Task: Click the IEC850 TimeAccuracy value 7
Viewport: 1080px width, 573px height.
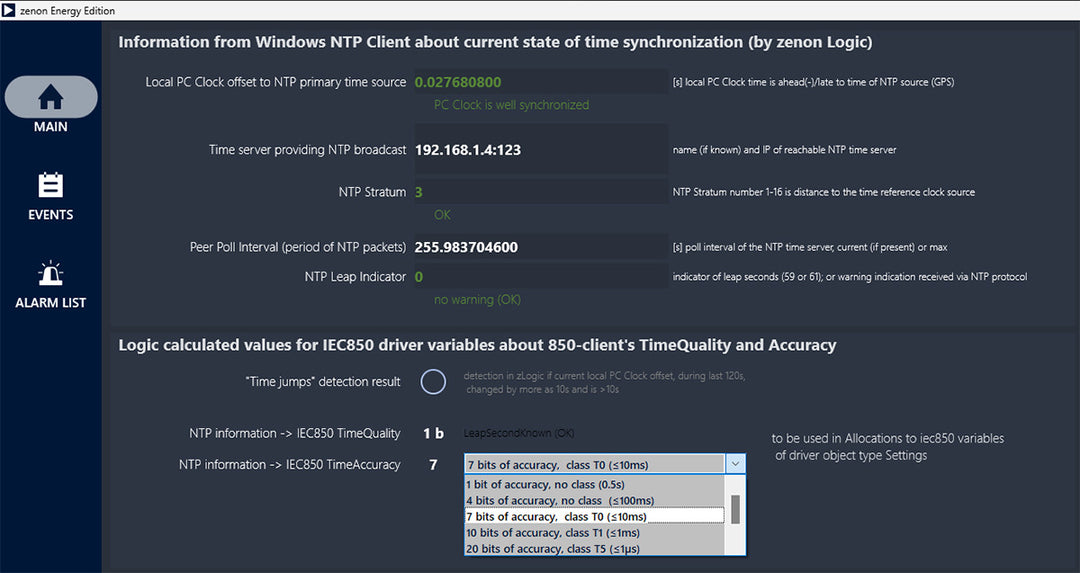Action: tap(433, 465)
